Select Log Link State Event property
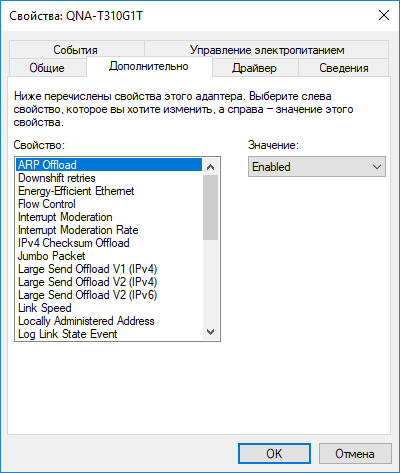 point(109,334)
